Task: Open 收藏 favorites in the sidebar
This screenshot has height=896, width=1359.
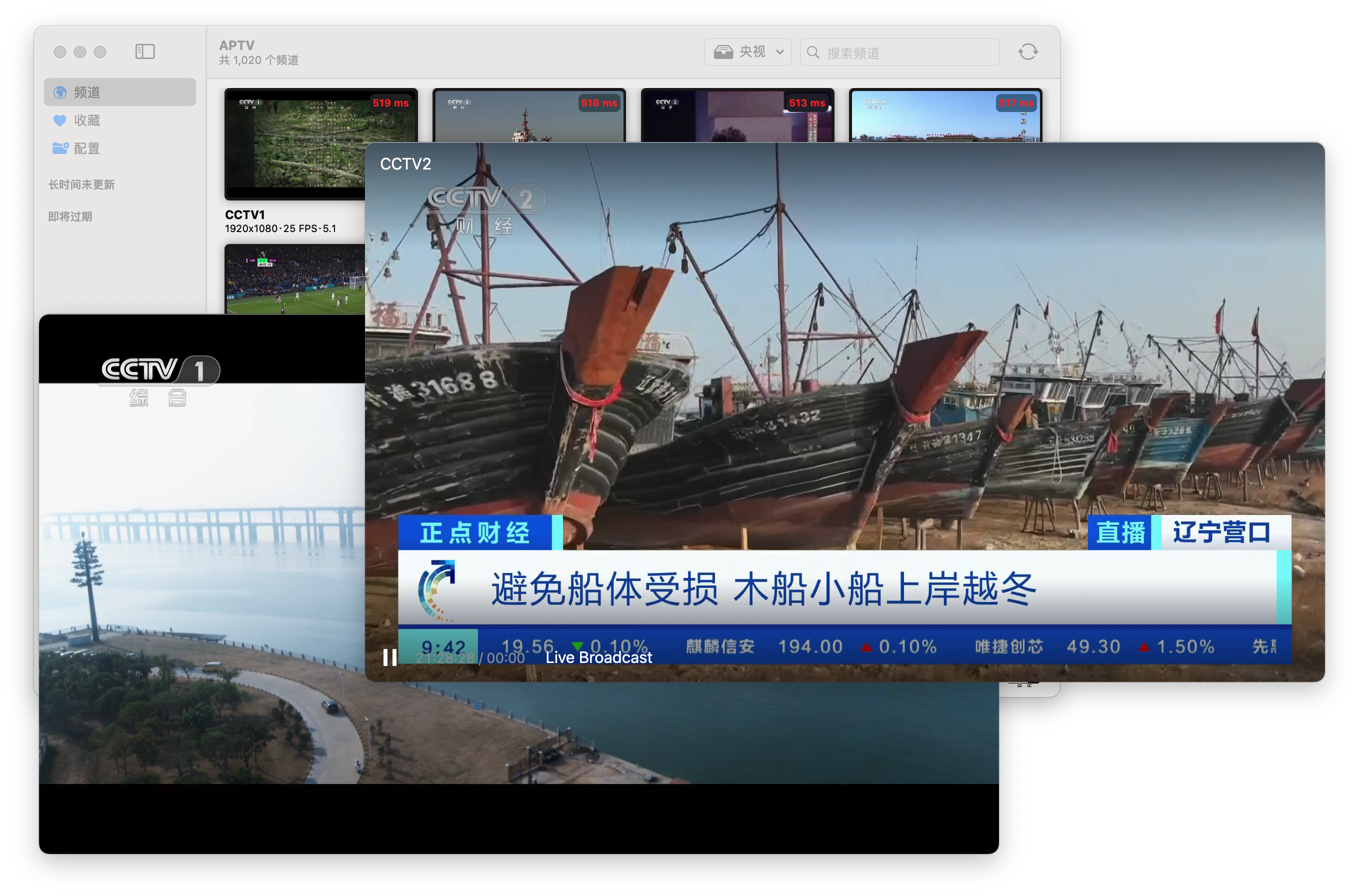Action: [x=119, y=120]
